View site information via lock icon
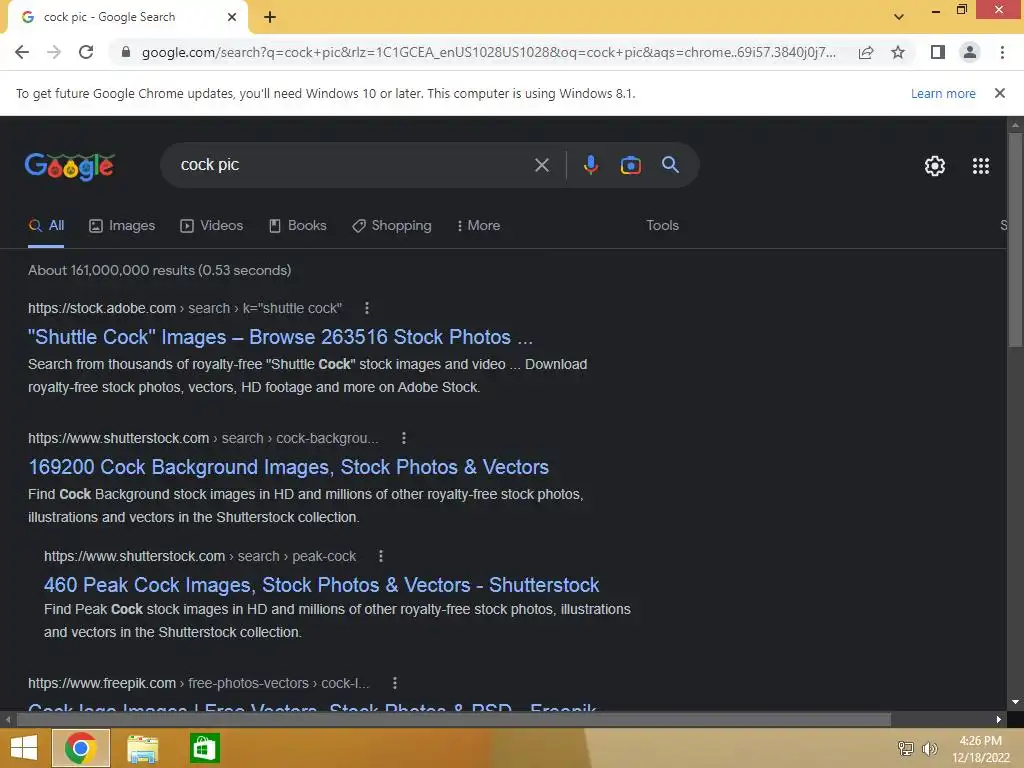The height and width of the screenshot is (768, 1024). coord(126,52)
